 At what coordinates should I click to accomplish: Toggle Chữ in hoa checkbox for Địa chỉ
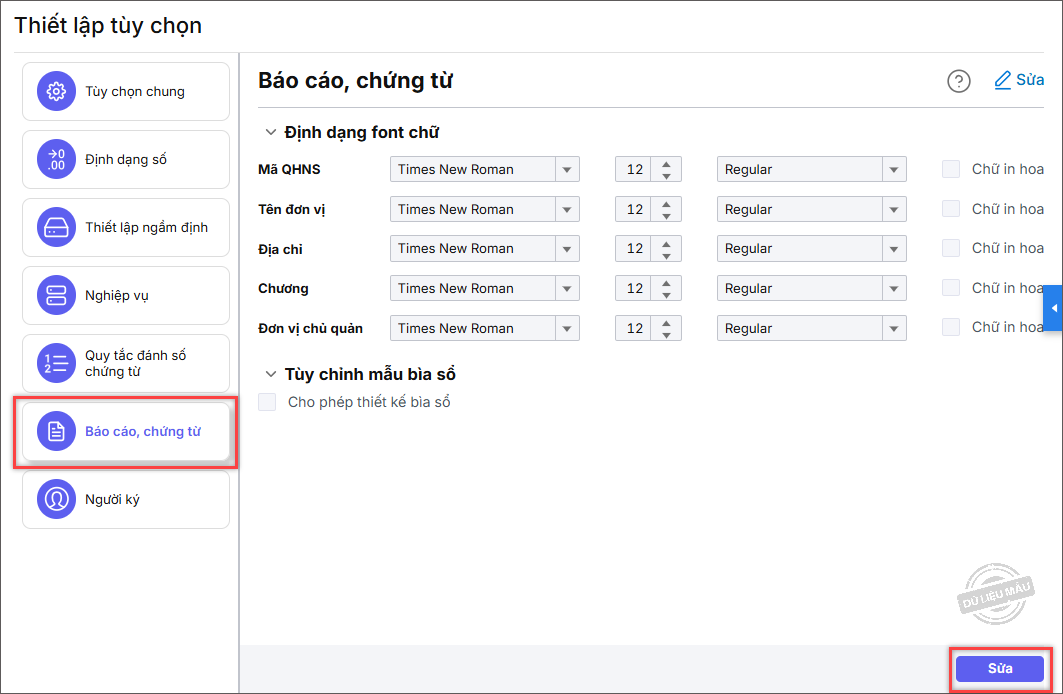[x=951, y=248]
